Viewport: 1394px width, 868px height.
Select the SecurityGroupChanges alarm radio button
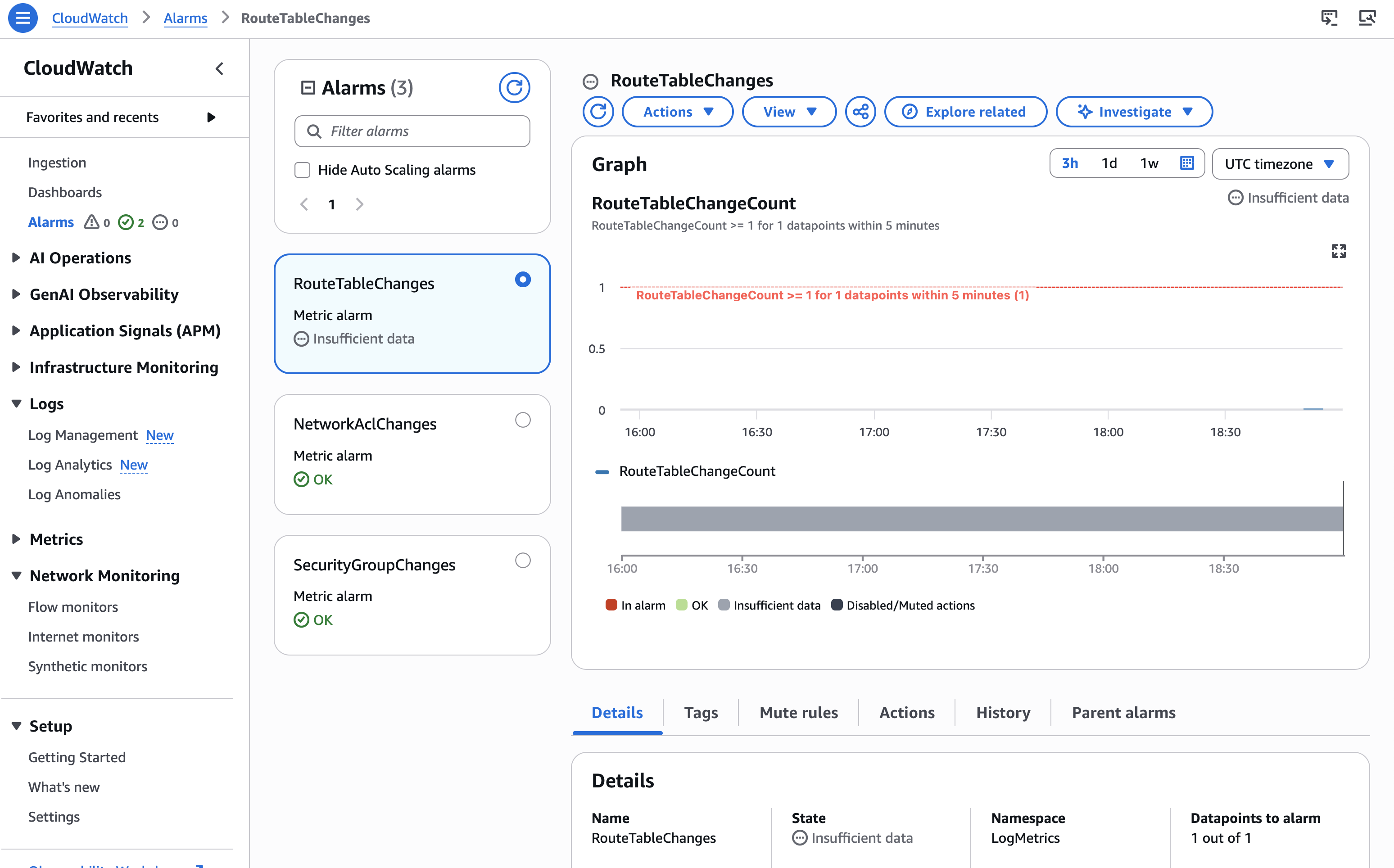(522, 561)
